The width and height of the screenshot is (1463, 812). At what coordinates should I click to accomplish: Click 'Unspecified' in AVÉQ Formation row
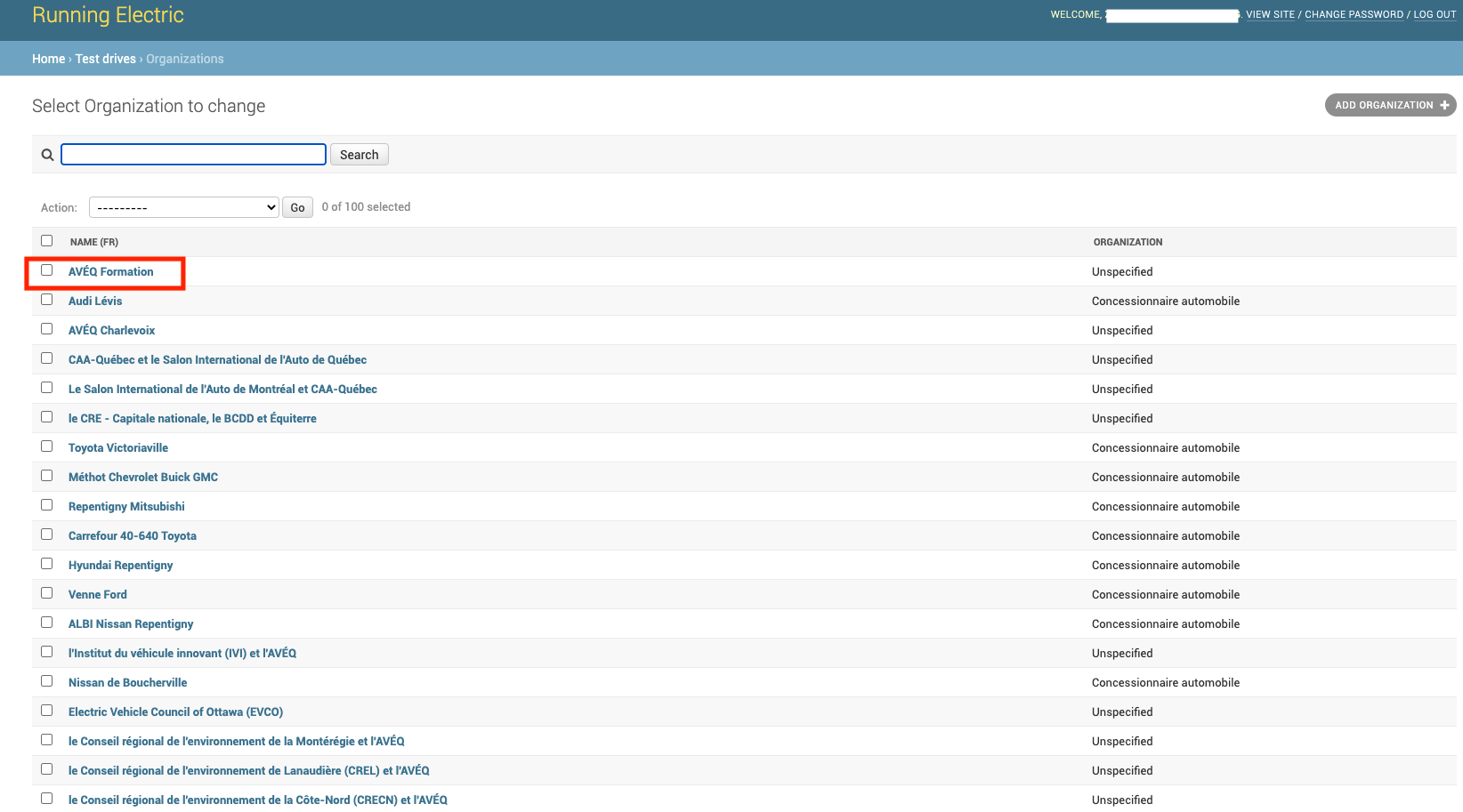[1122, 271]
